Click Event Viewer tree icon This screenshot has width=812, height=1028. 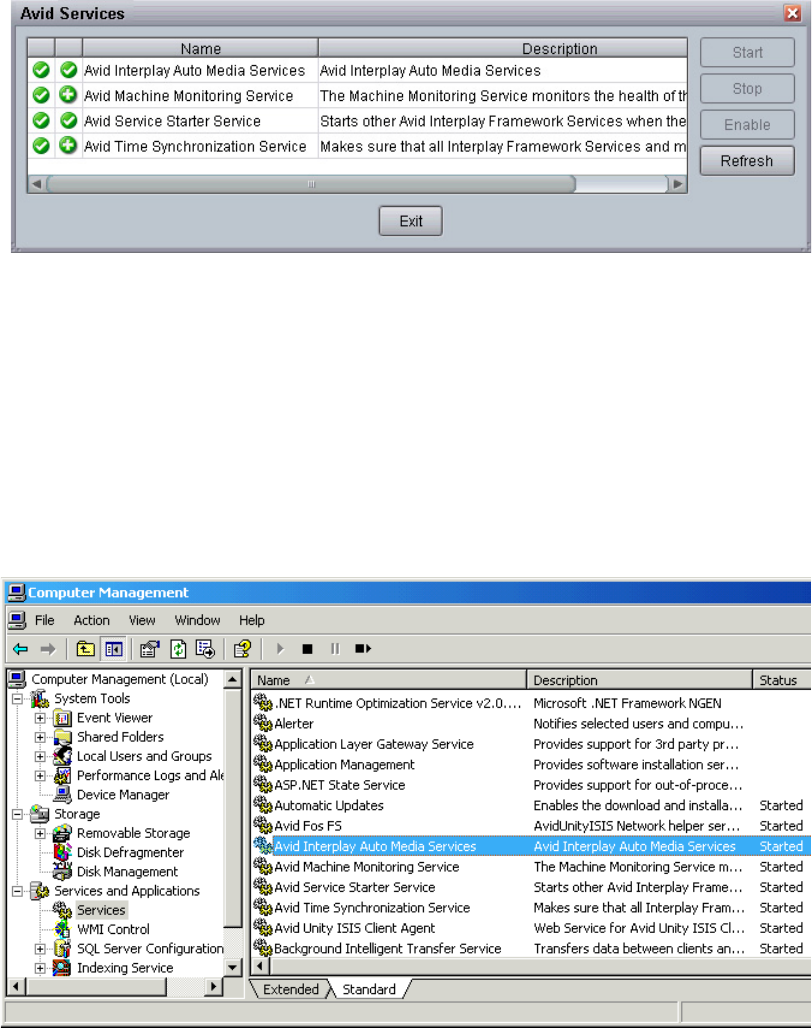coord(62,718)
